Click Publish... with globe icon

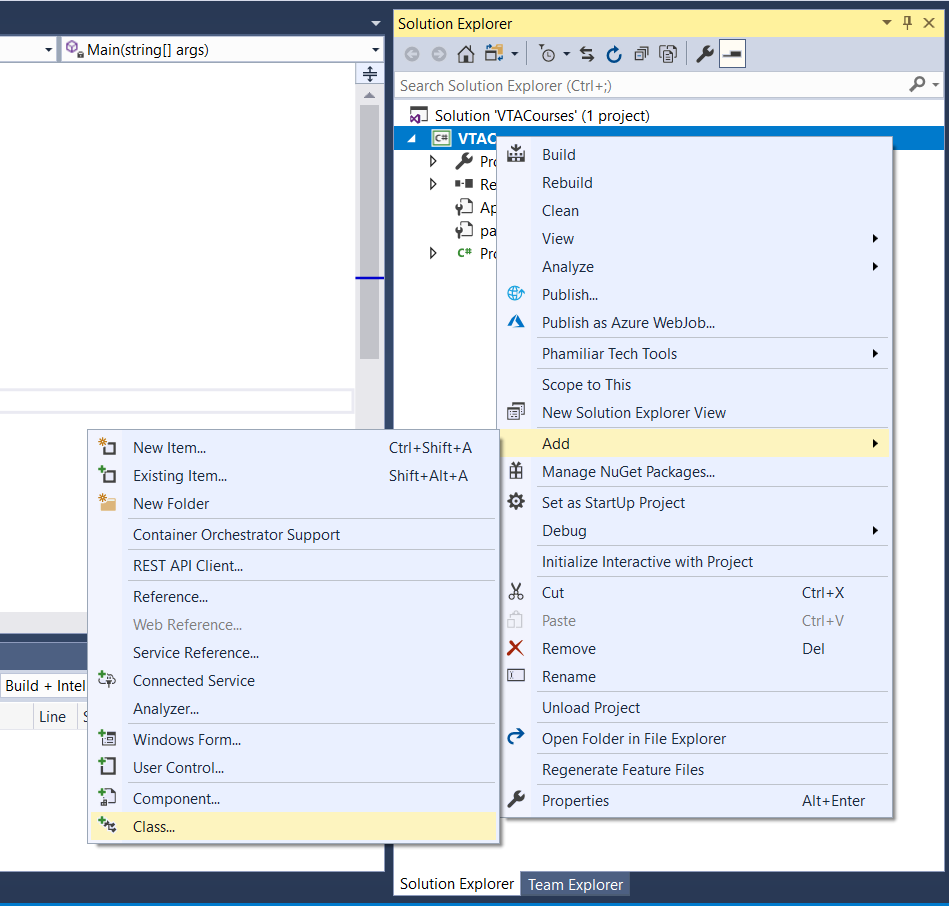(695, 295)
